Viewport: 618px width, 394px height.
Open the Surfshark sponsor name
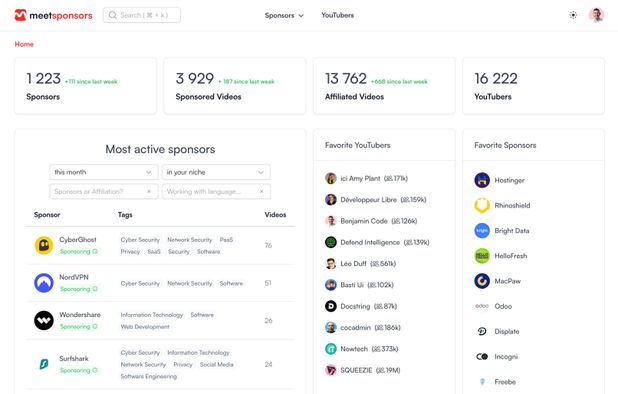(x=74, y=358)
